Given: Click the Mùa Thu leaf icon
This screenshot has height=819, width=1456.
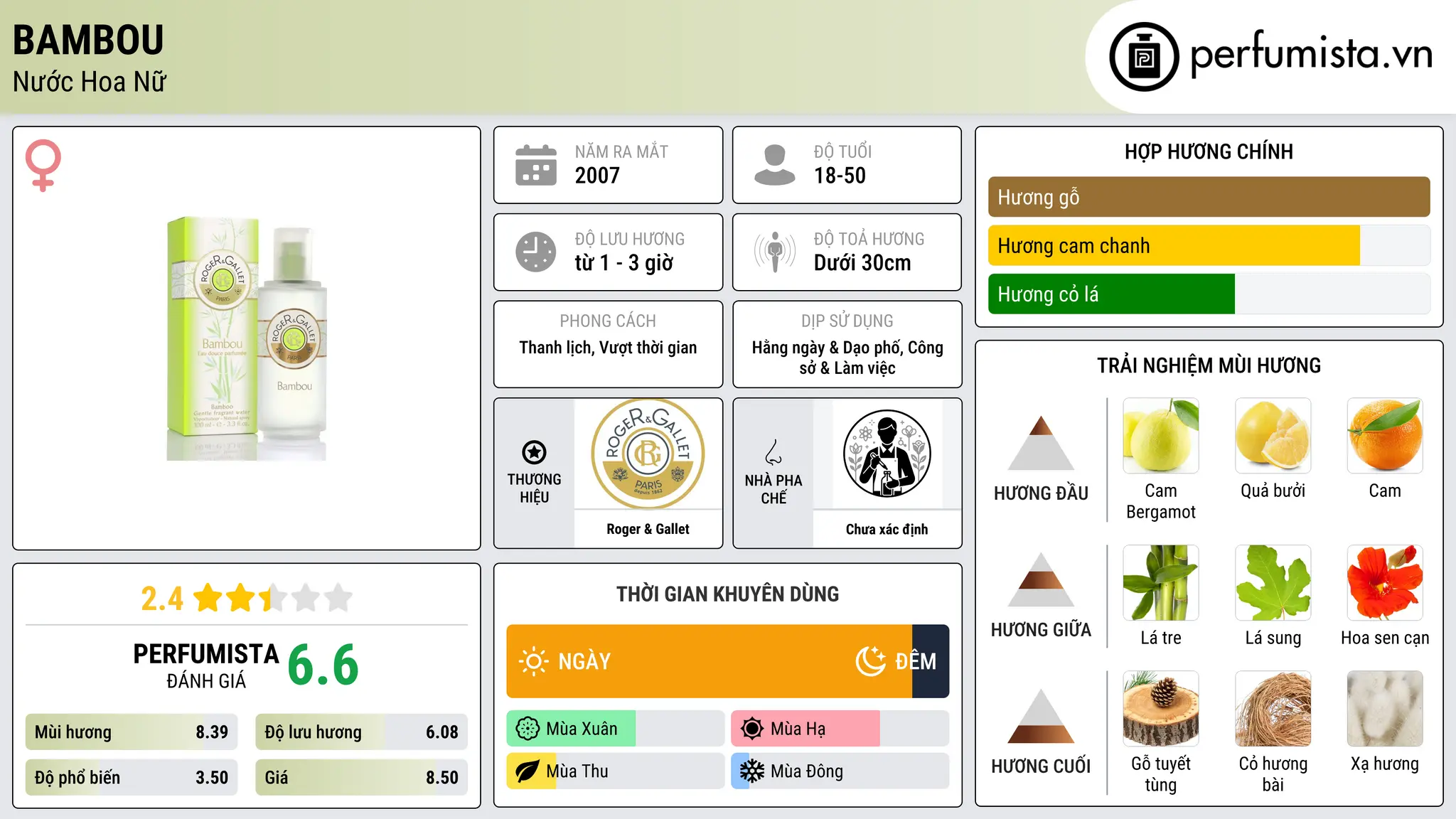Looking at the screenshot, I should (528, 771).
